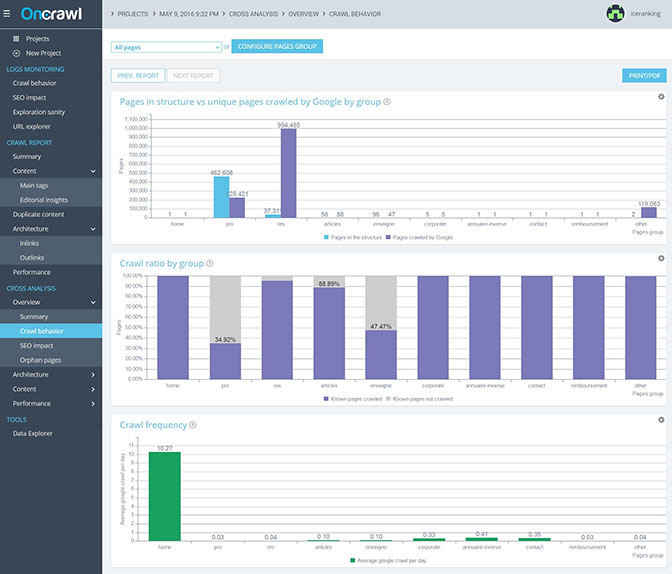Open the All pages dropdown
This screenshot has height=574, width=672.
click(166, 47)
